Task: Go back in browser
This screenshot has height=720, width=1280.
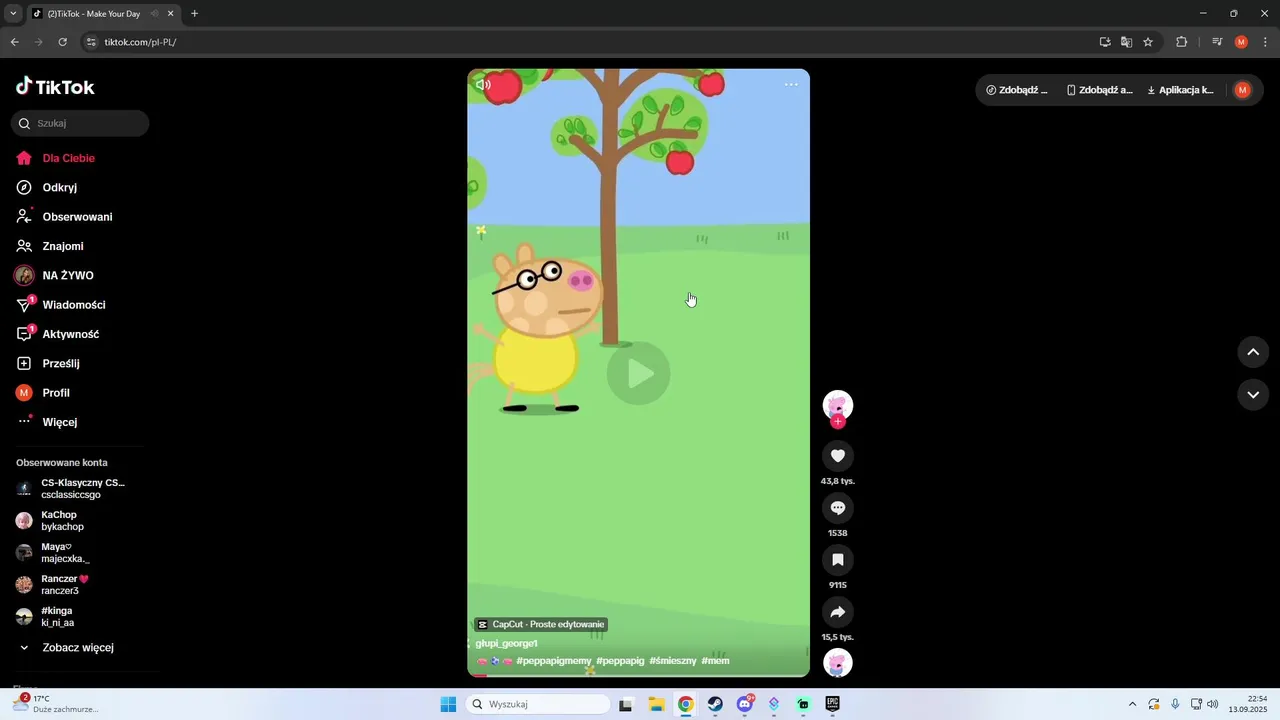Action: (14, 42)
